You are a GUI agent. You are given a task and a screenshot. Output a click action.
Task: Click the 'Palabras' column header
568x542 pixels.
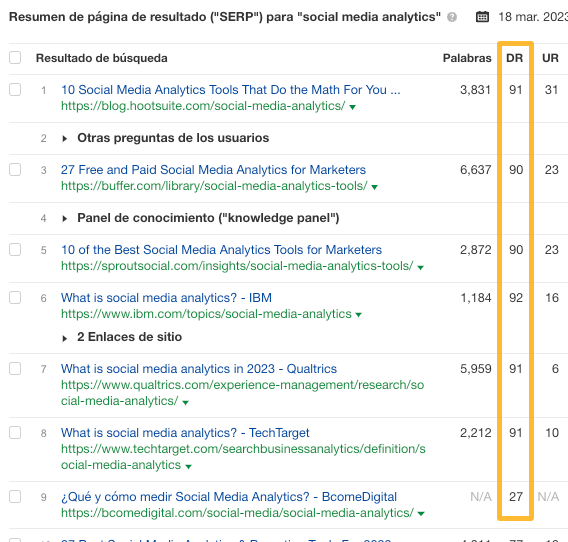click(467, 58)
